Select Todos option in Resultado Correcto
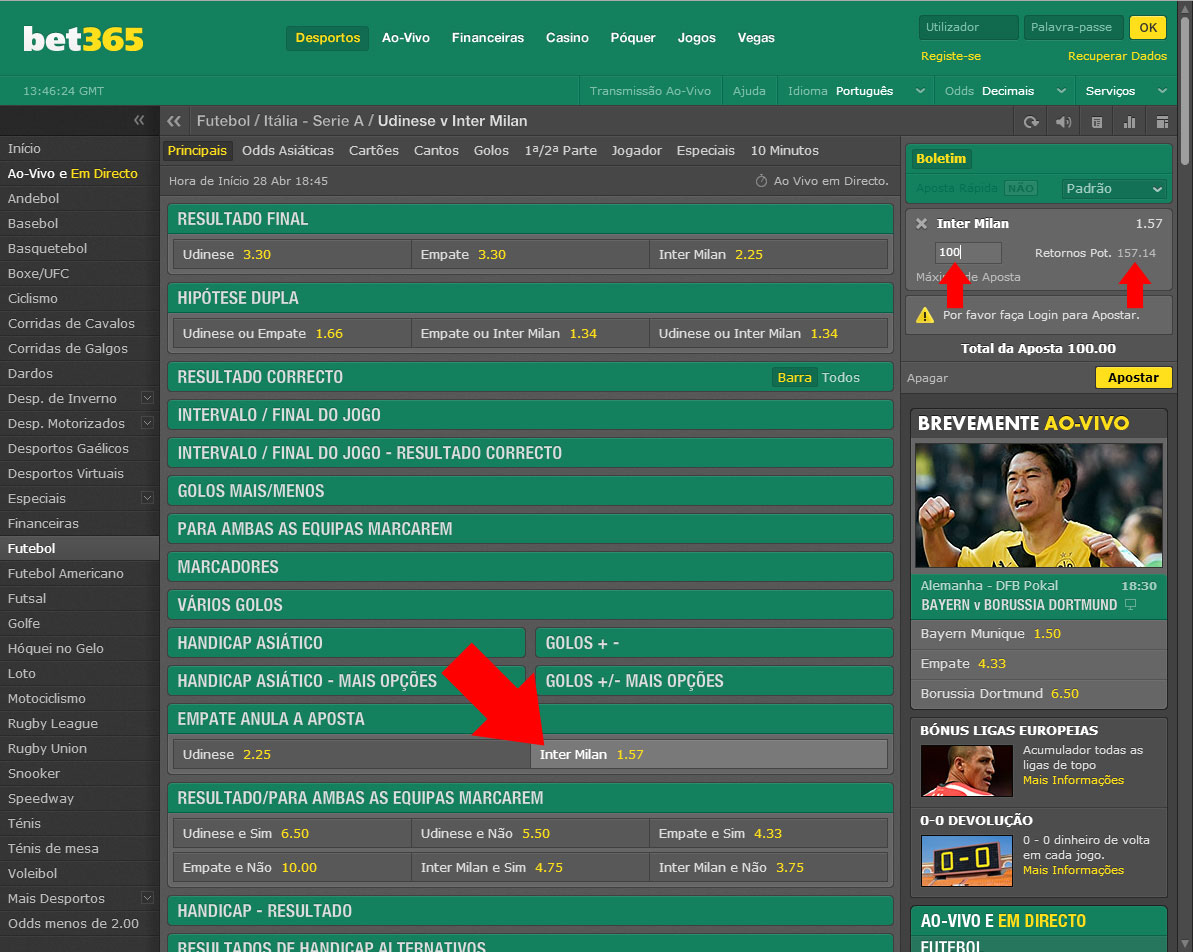 [841, 378]
